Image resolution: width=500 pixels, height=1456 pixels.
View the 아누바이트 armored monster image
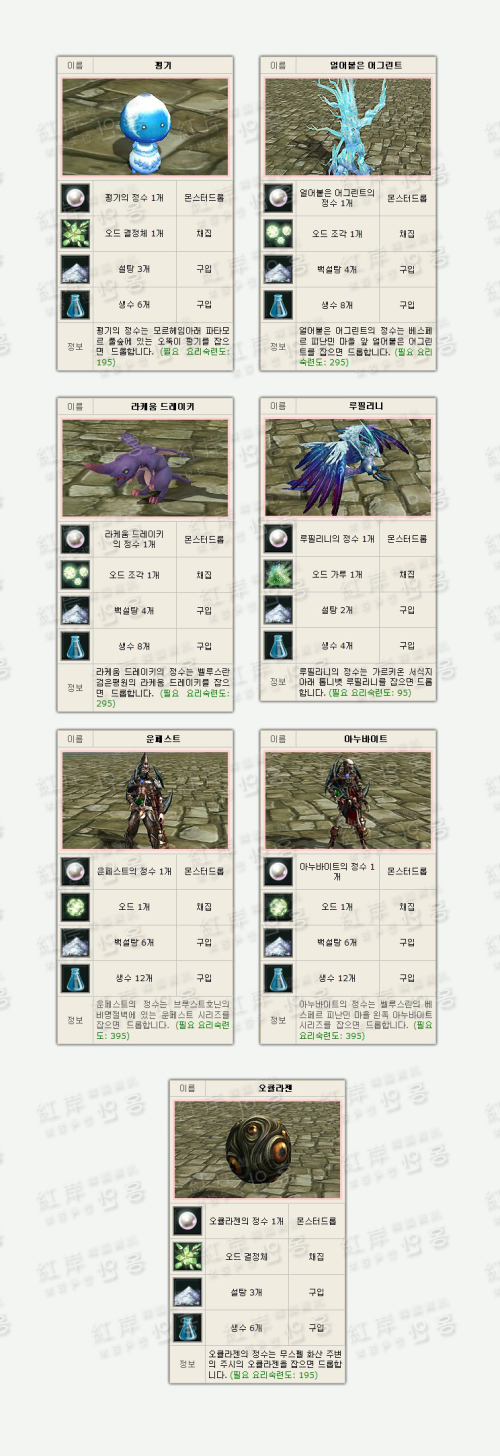348,800
